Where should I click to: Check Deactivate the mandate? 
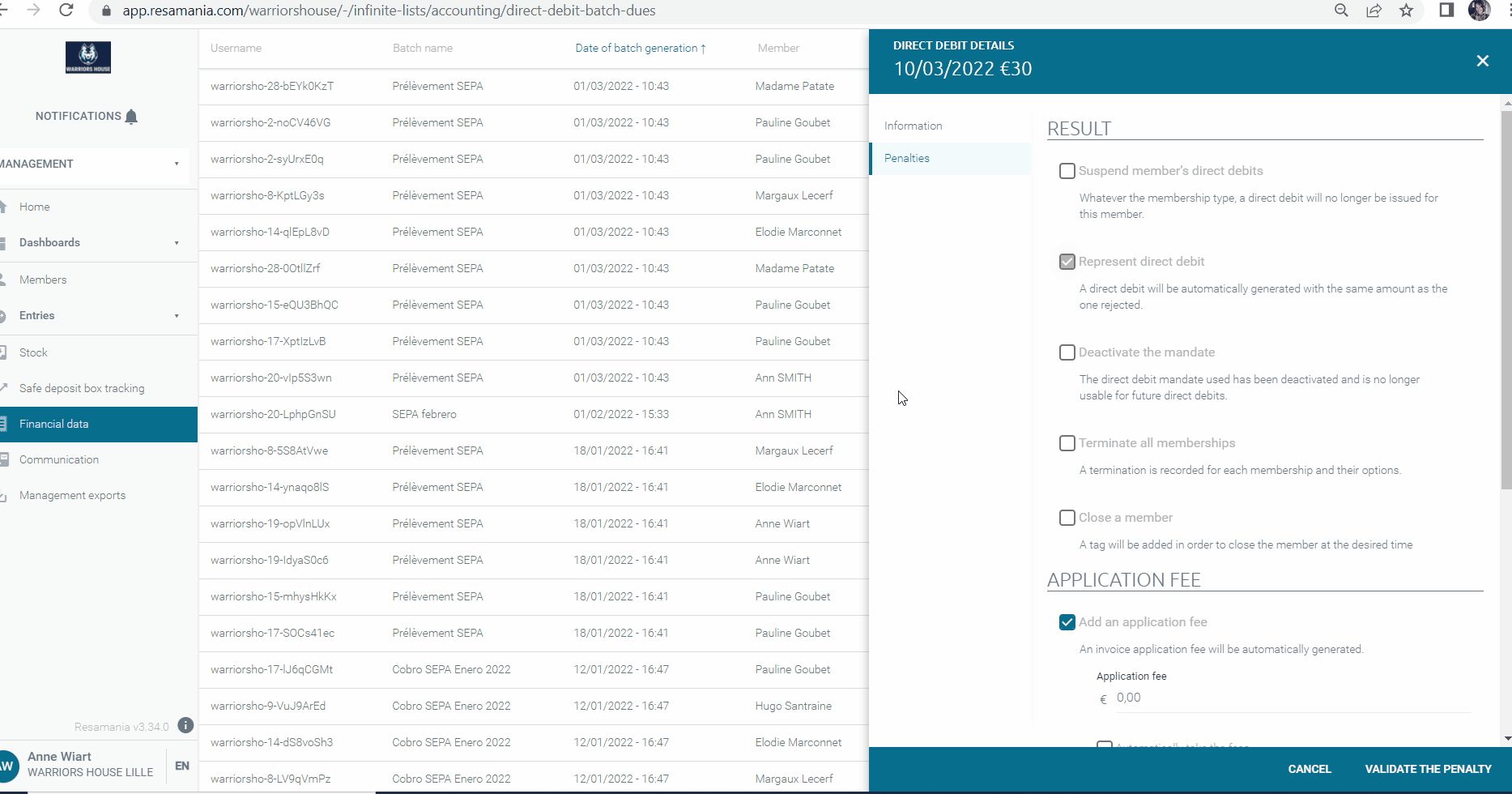(x=1067, y=352)
